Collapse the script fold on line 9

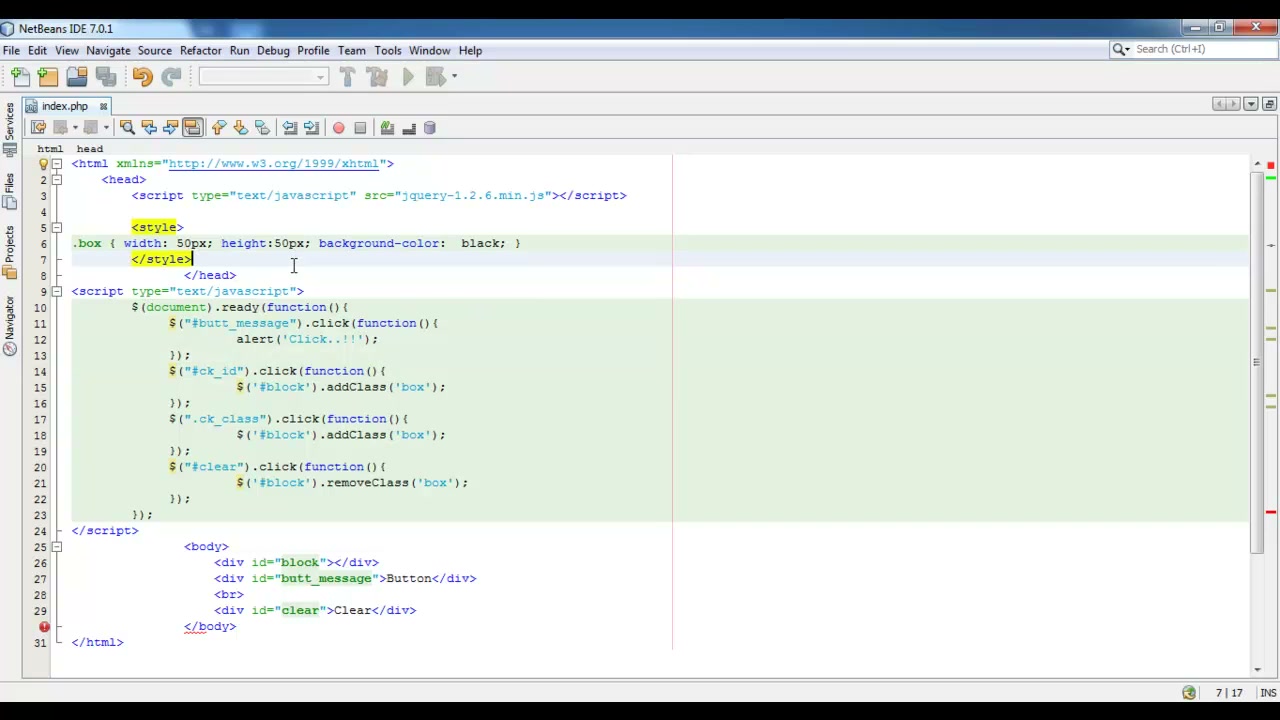click(57, 291)
